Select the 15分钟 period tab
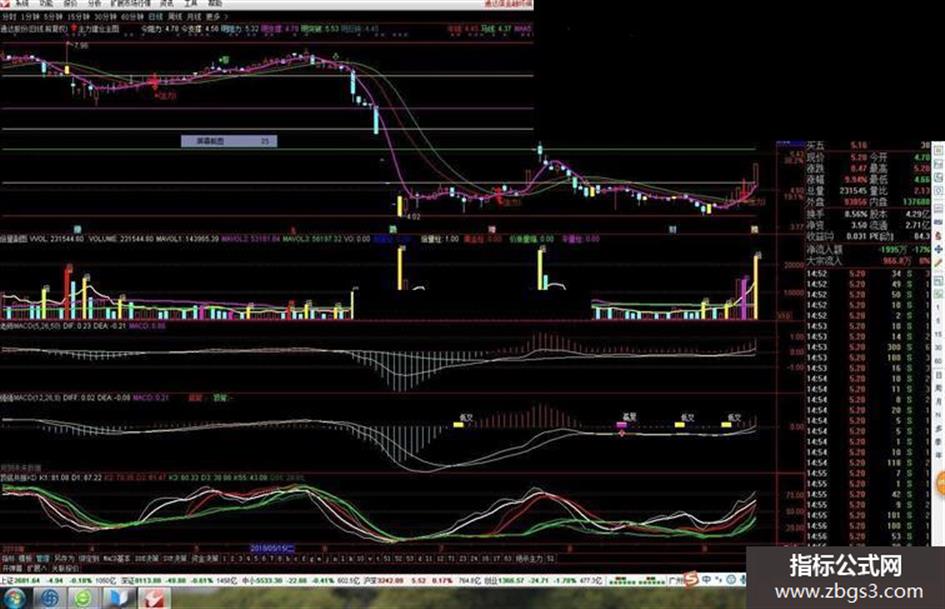Viewport: 945px width, 609px height. [78, 17]
